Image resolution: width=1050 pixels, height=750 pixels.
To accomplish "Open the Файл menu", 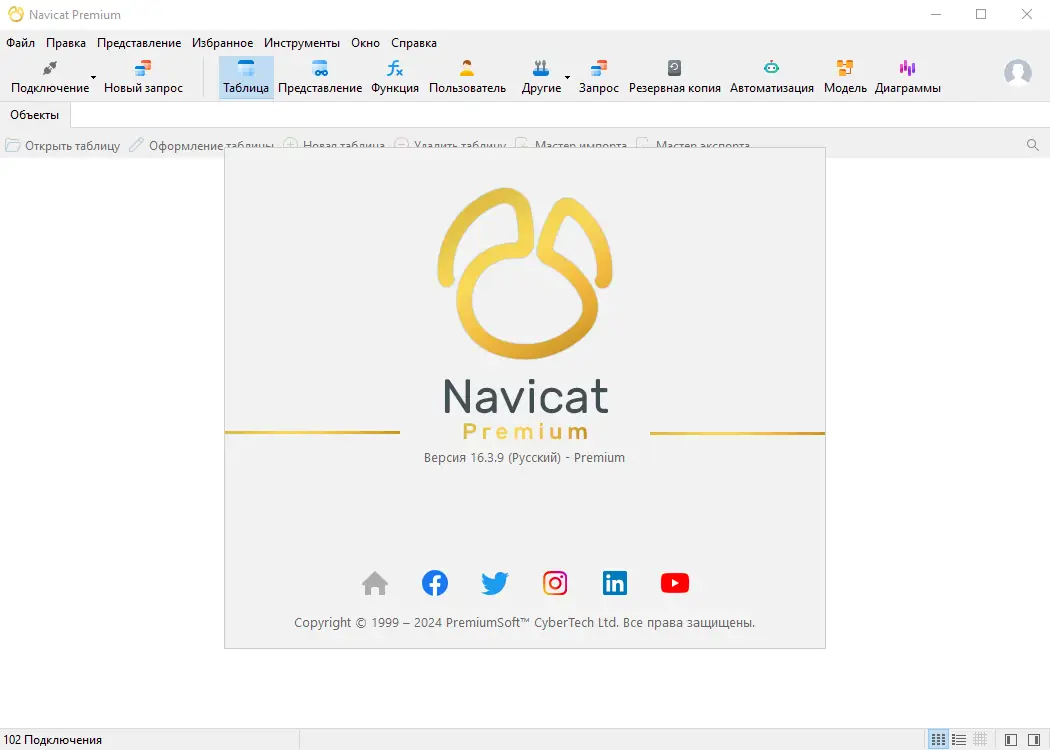I will tap(21, 43).
